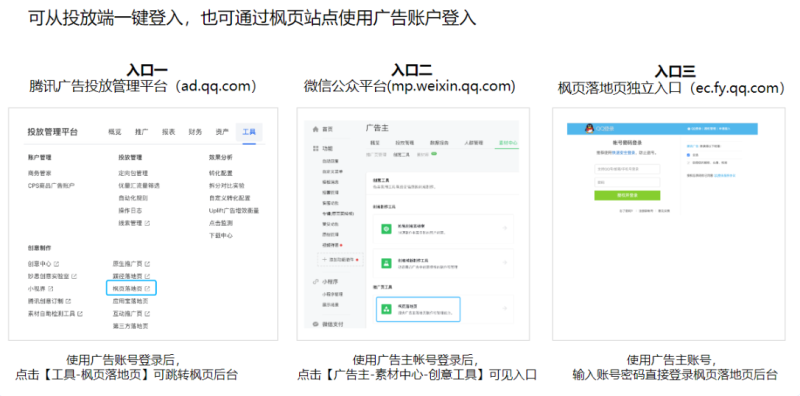
Task: Click 功能 grid icon in WeChat sidebar
Action: coord(315,148)
